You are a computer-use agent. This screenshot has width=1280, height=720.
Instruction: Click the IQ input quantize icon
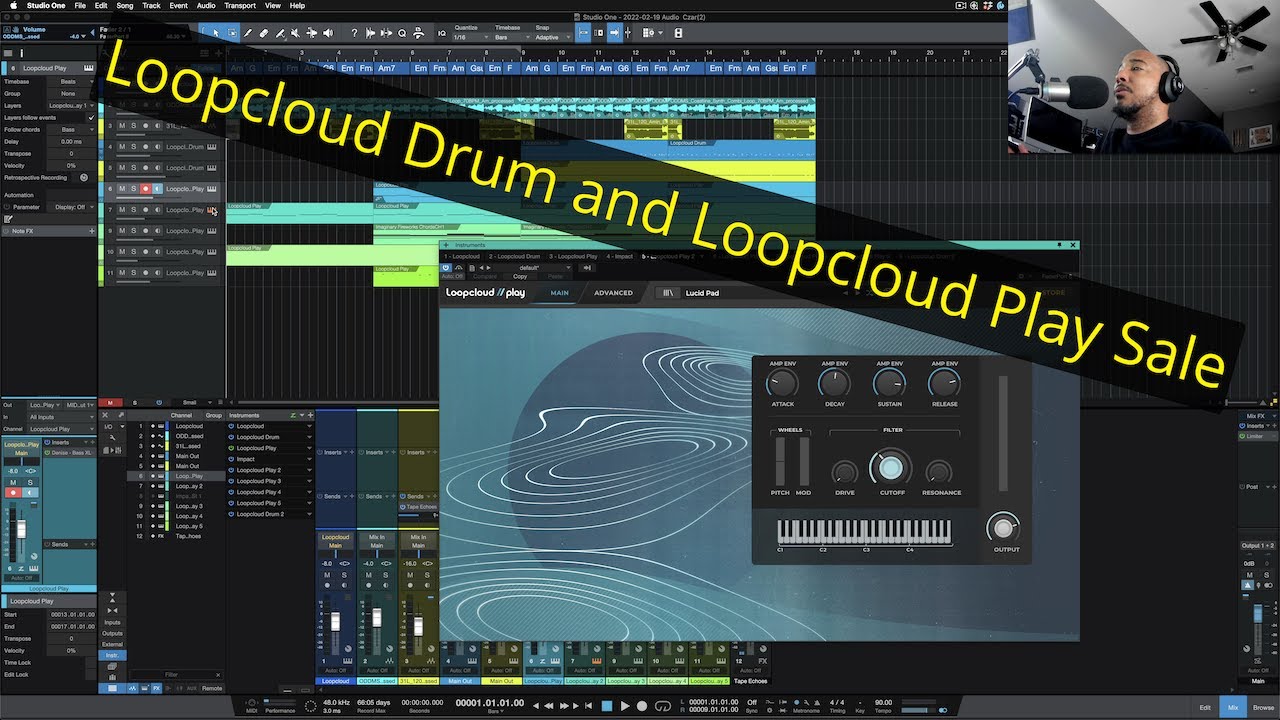442,33
